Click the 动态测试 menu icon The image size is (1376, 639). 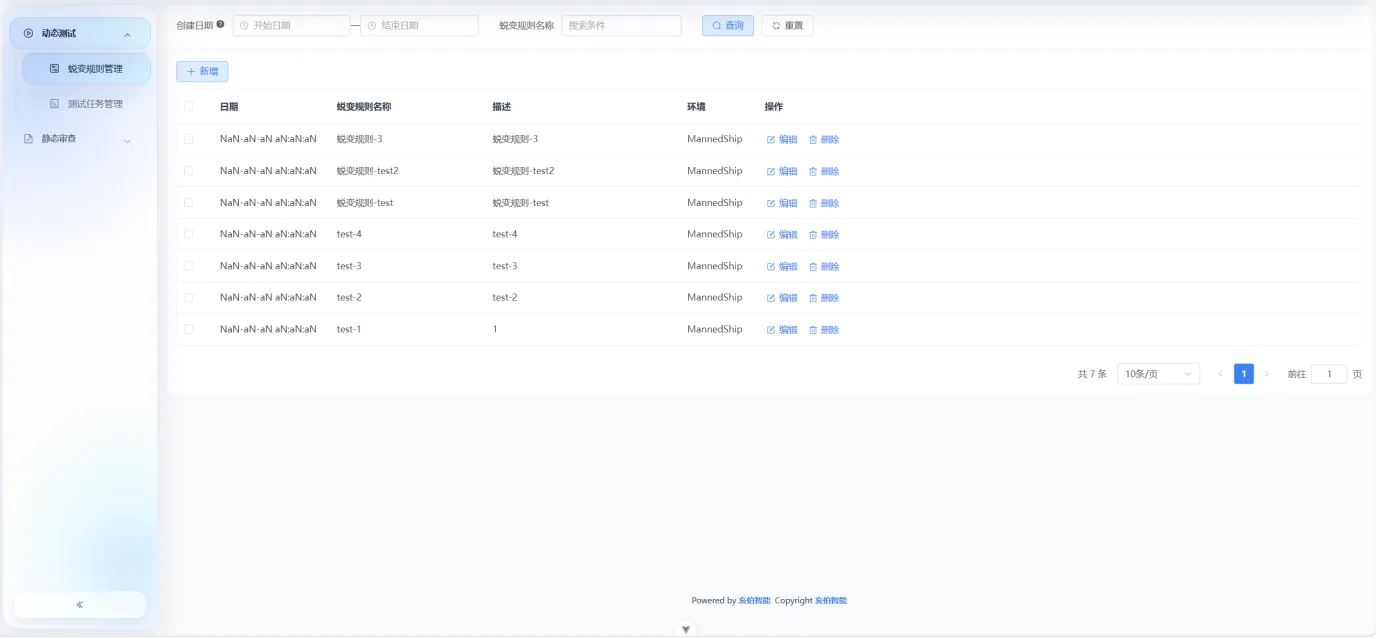(28, 33)
